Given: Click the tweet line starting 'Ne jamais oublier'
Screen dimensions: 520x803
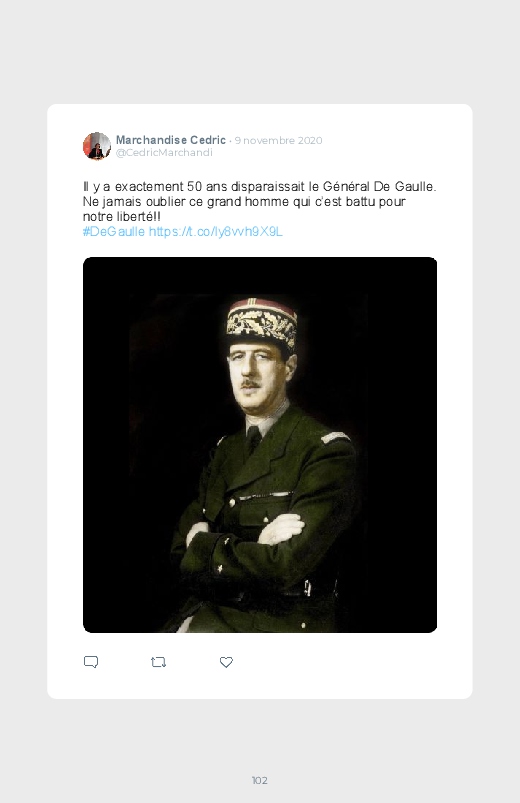Looking at the screenshot, I should 244,202.
